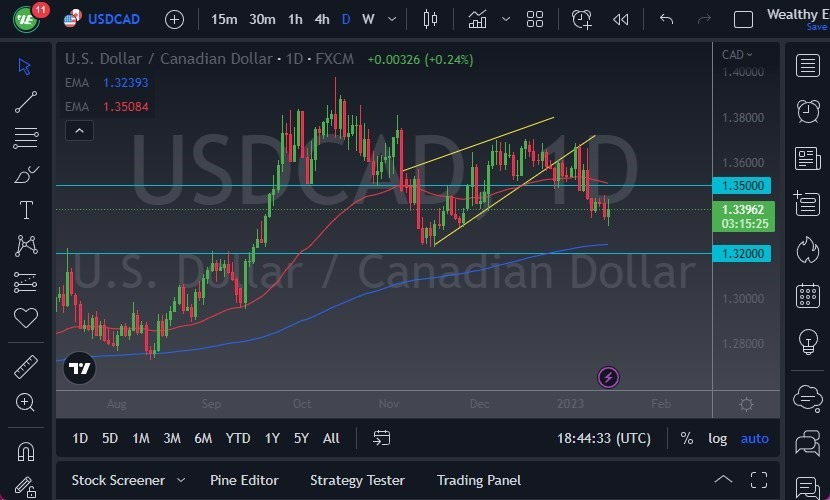Open the XABCD pattern tools
Image resolution: width=830 pixels, height=500 pixels.
coord(26,246)
